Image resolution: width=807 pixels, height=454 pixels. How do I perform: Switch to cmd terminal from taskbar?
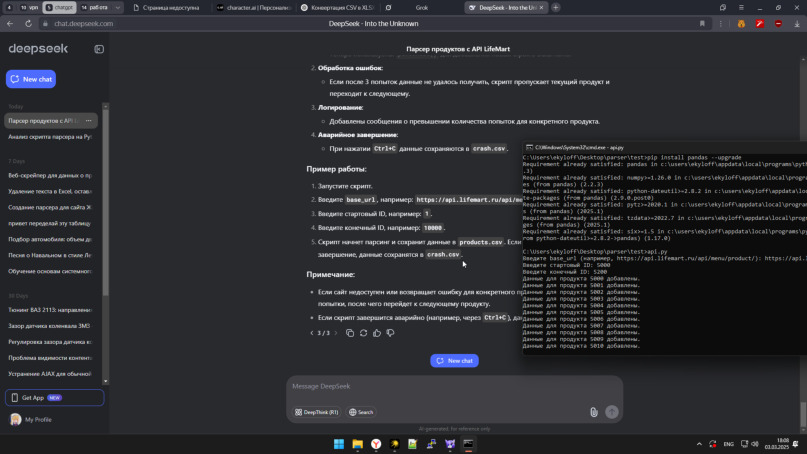tap(468, 444)
